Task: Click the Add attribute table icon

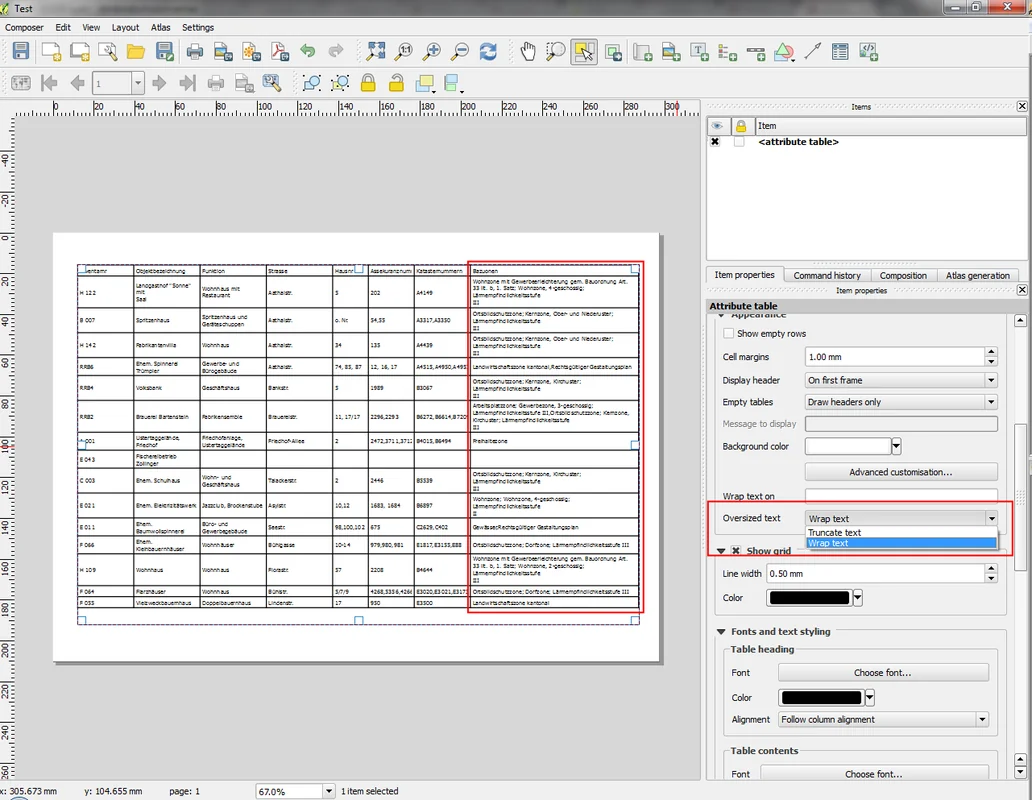Action: (840, 51)
